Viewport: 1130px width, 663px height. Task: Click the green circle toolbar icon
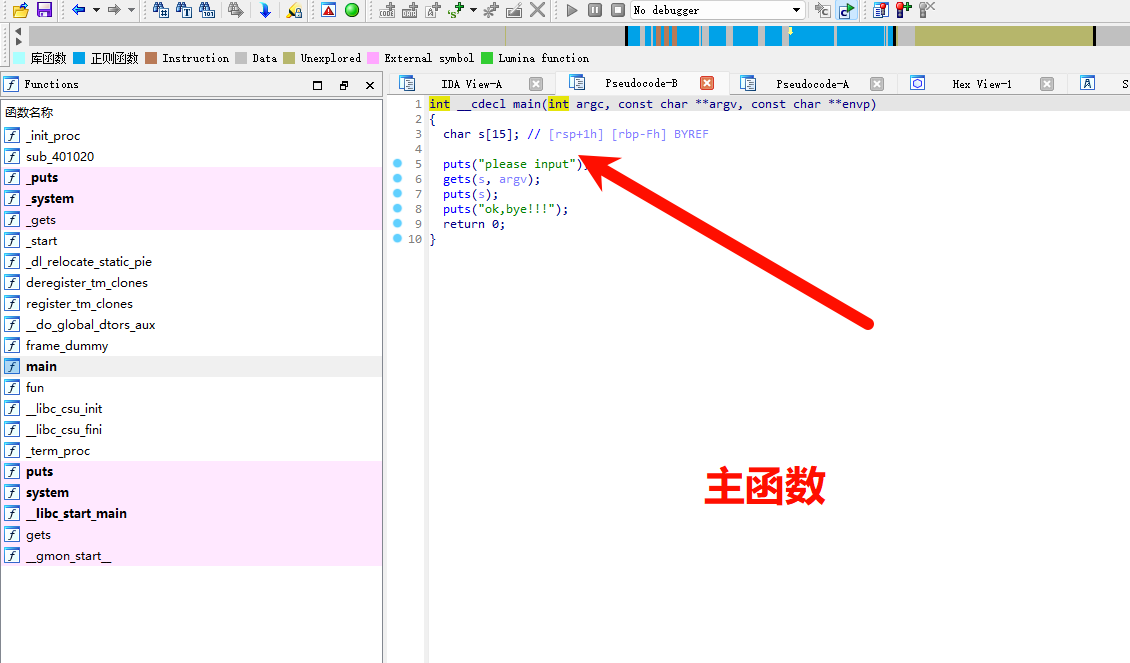[352, 10]
